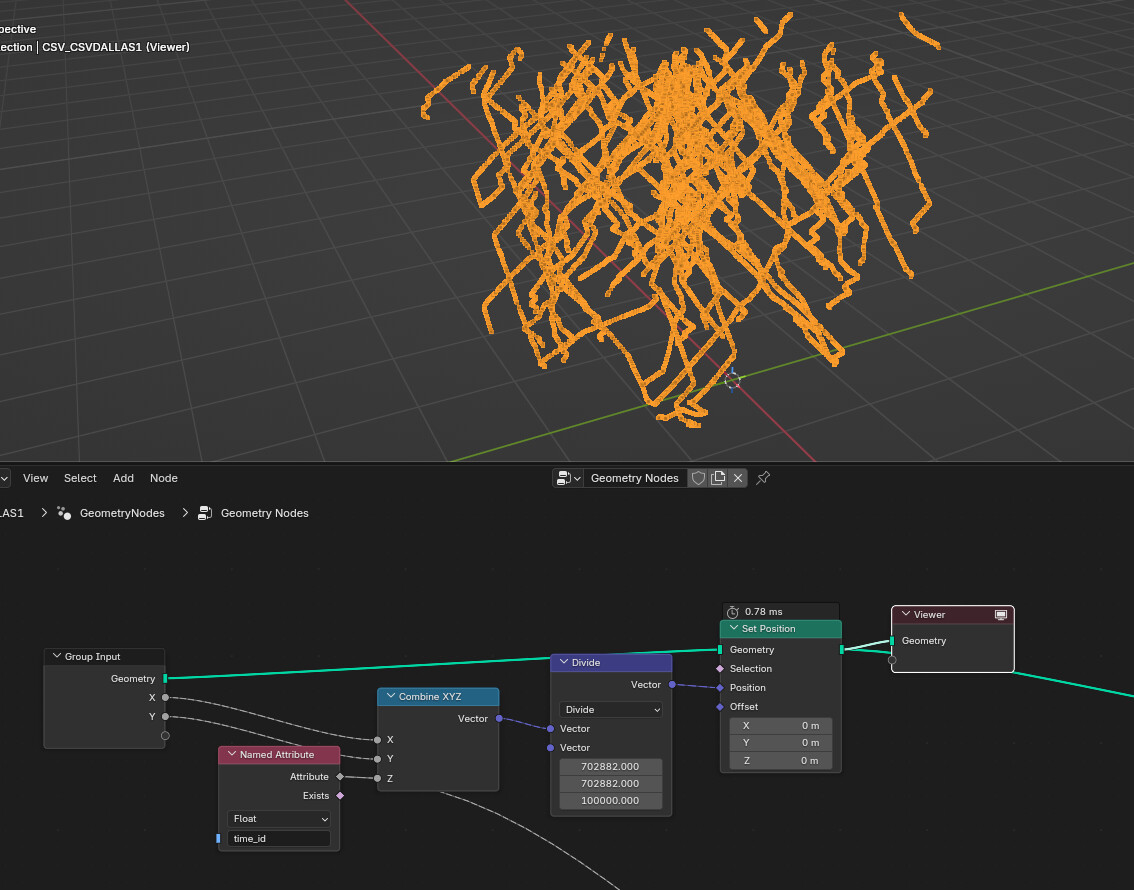Browse node trees with the node group dropdown icon
1134x890 pixels.
pyautogui.click(x=568, y=478)
